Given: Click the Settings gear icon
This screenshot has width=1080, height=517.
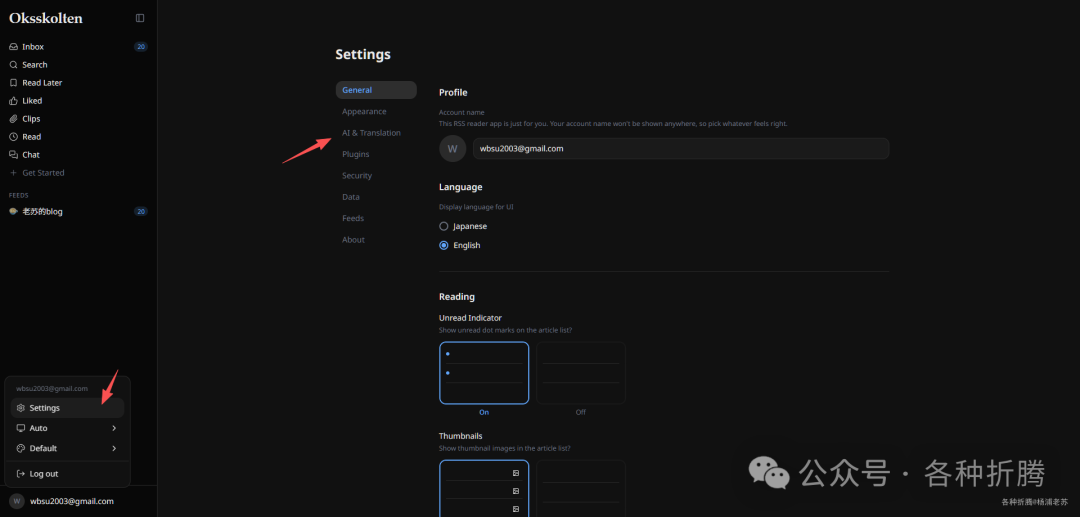Looking at the screenshot, I should pos(21,408).
